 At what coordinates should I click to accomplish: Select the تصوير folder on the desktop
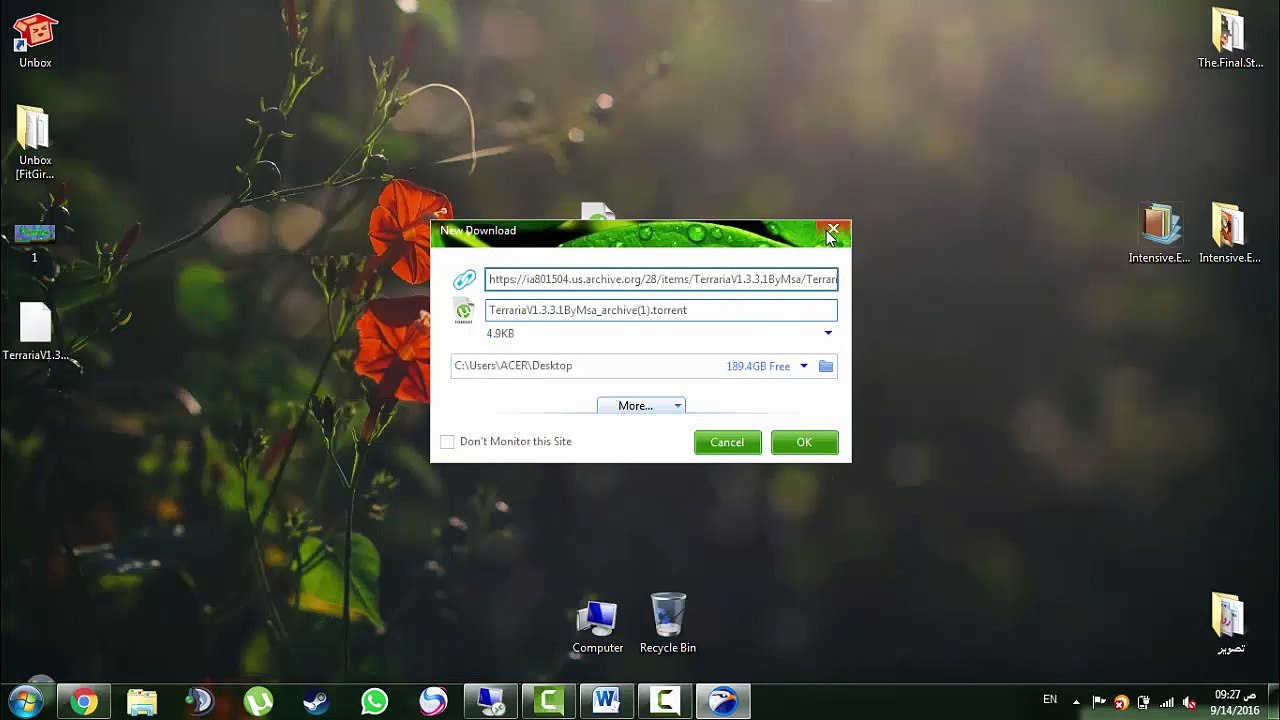click(1230, 624)
